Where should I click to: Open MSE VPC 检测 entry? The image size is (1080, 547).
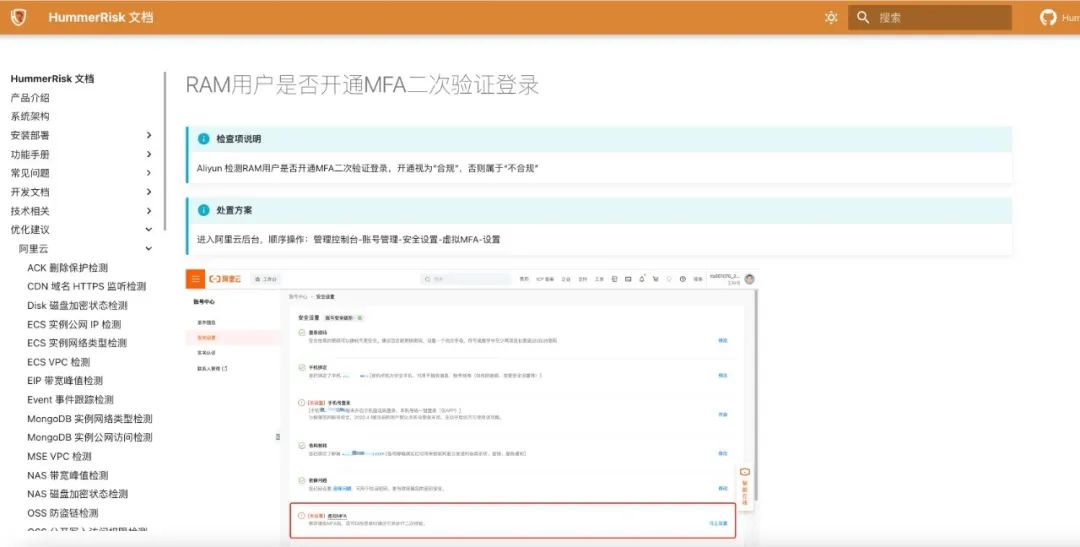coord(59,456)
